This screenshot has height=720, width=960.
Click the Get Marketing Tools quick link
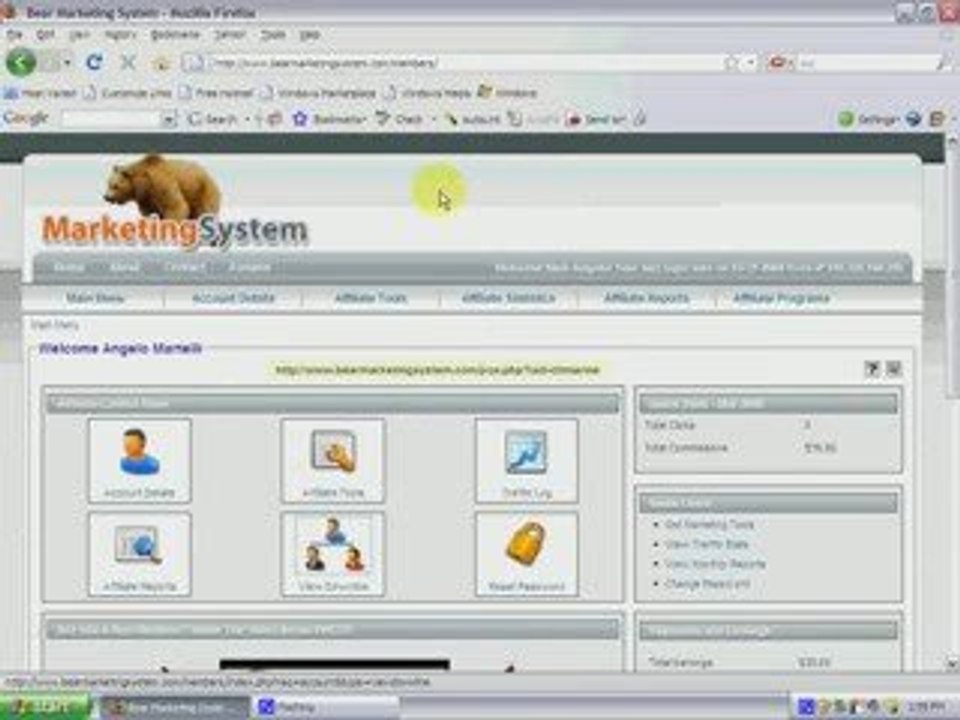tap(710, 524)
